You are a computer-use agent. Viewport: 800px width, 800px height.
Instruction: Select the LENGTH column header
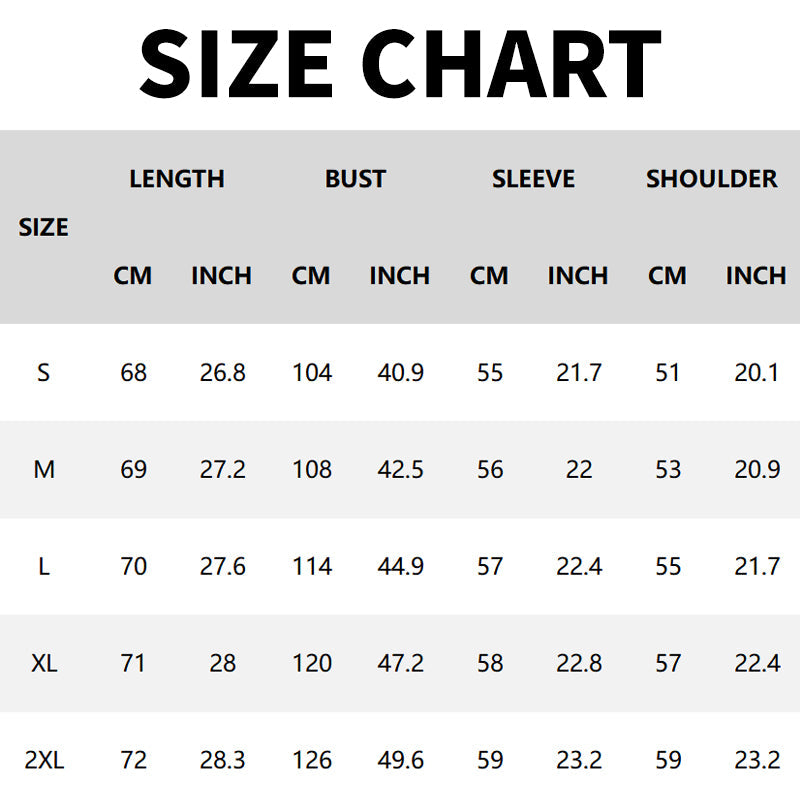(177, 179)
